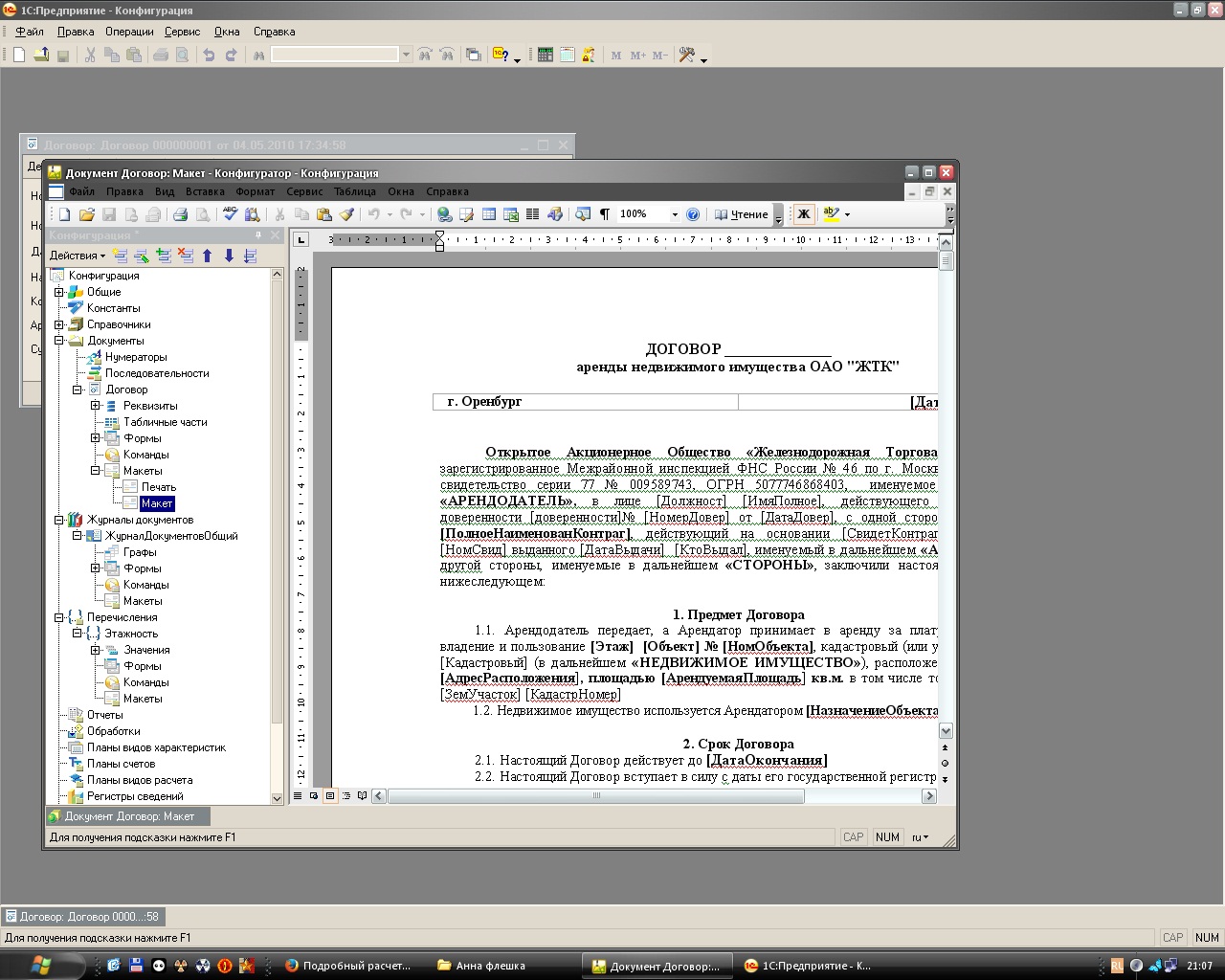Open Вставка menu in document window
The width and height of the screenshot is (1225, 980).
205,191
